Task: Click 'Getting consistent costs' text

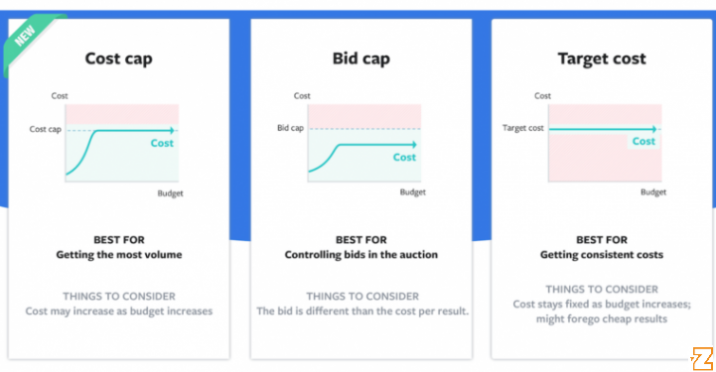Action: pyautogui.click(x=602, y=255)
